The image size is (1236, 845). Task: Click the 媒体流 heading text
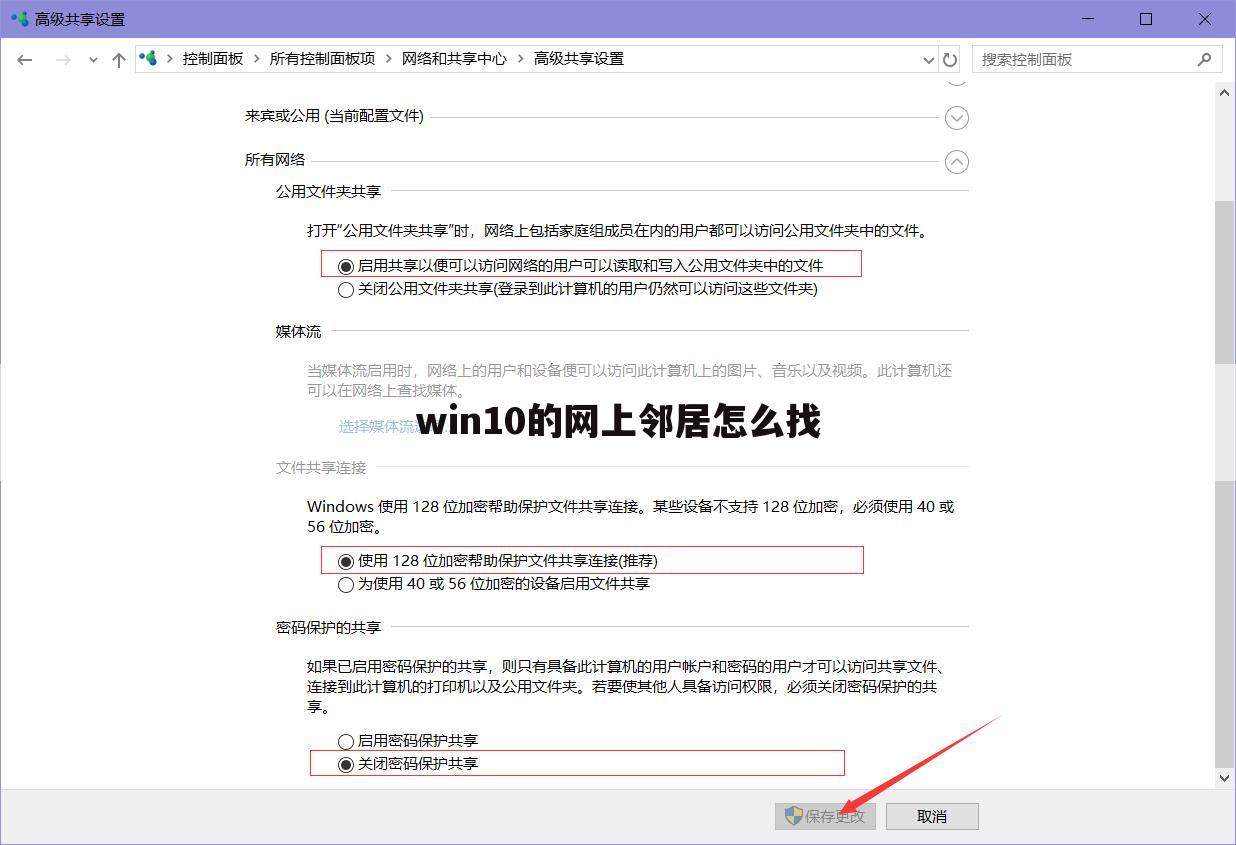click(x=298, y=331)
